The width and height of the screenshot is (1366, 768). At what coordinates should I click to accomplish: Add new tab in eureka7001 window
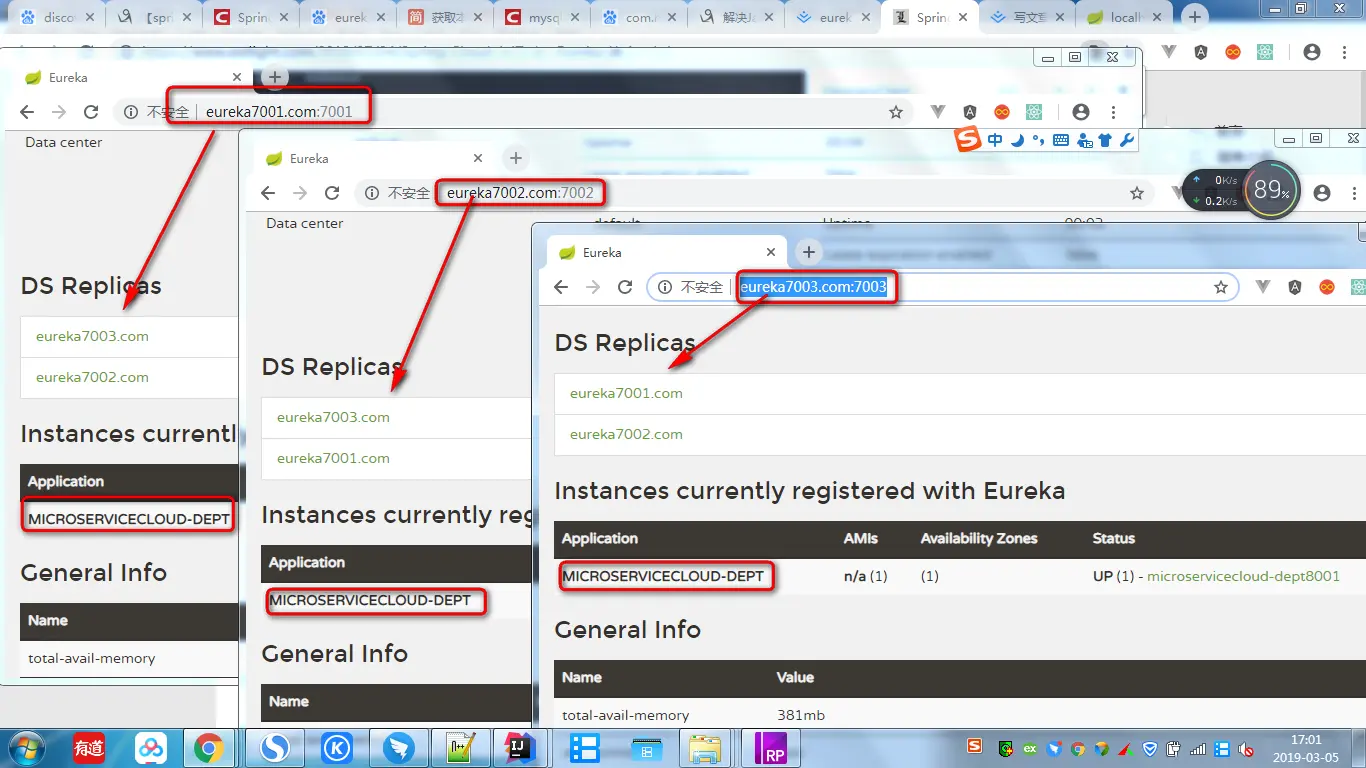point(275,77)
